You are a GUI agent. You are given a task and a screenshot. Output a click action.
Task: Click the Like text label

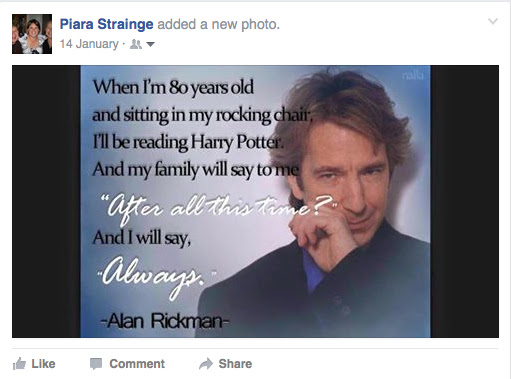coord(43,364)
